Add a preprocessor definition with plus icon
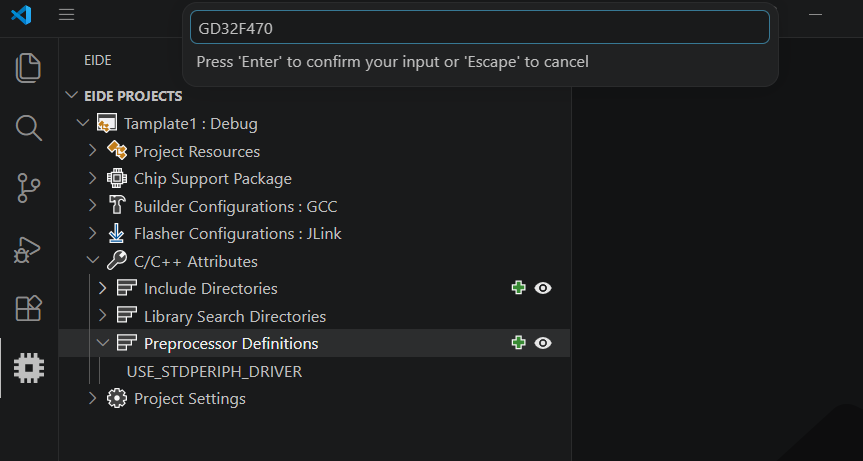This screenshot has height=461, width=863. (x=518, y=343)
